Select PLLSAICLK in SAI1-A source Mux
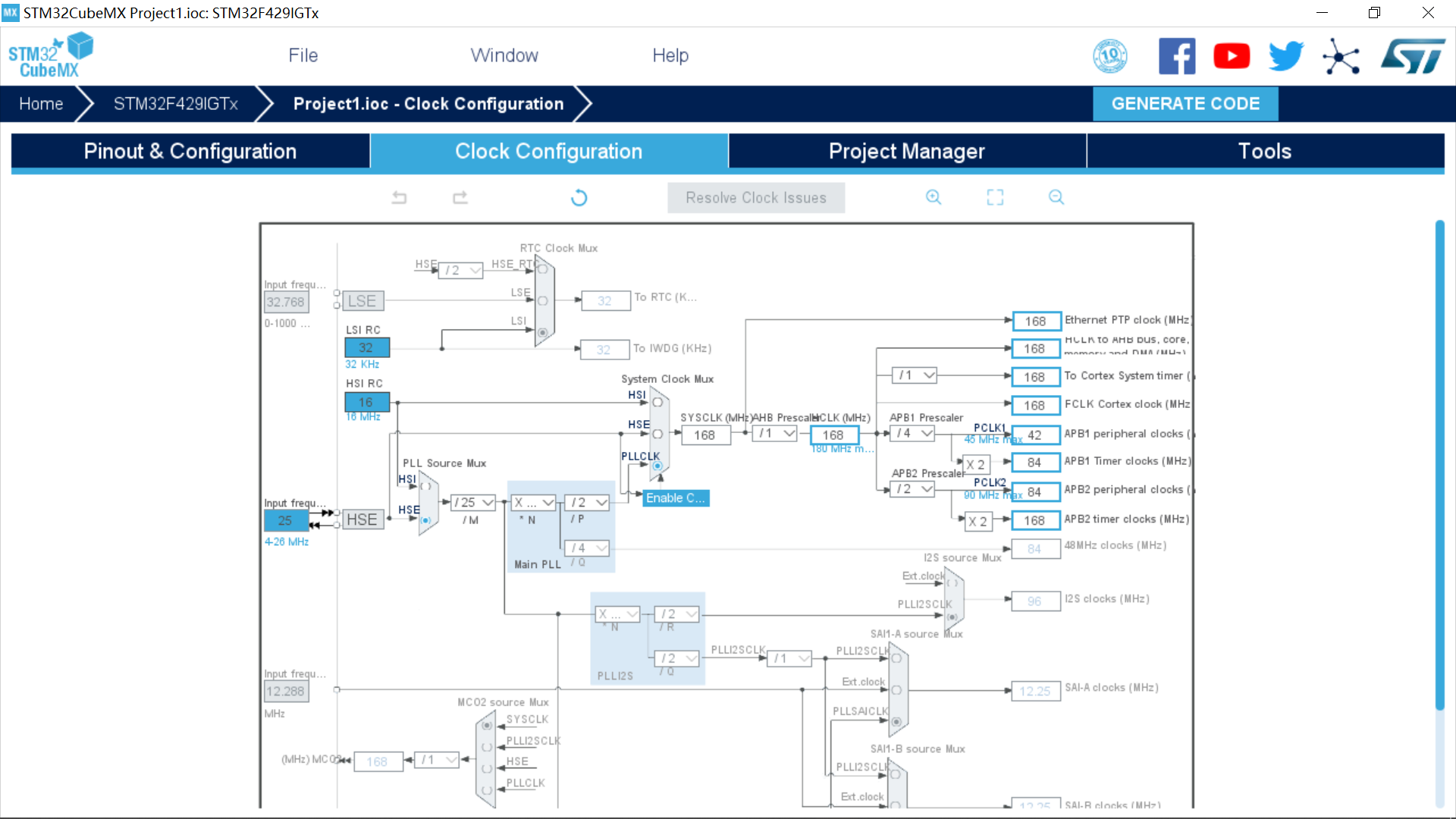The image size is (1456, 819). (896, 721)
